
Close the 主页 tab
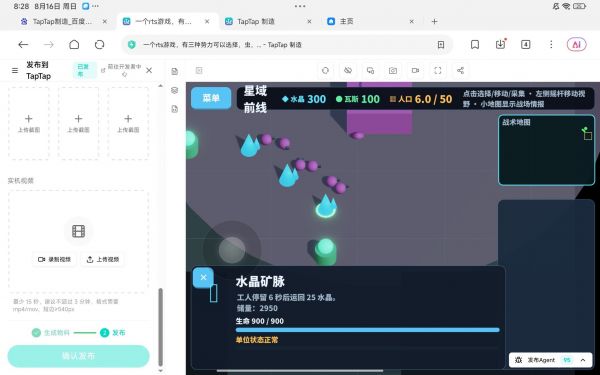click(412, 21)
